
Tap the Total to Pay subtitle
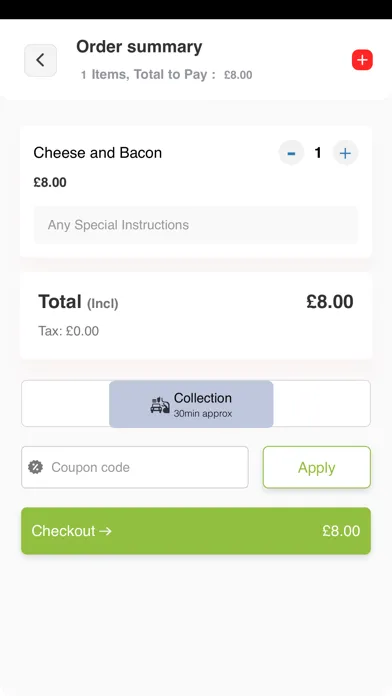(166, 75)
